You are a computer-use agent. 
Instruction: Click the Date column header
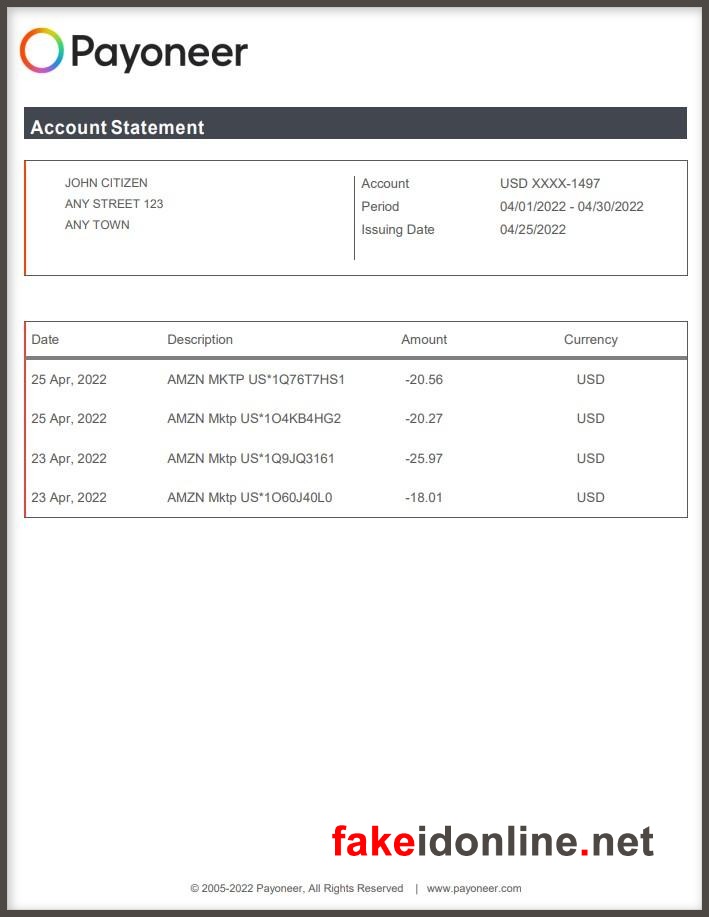(x=45, y=339)
